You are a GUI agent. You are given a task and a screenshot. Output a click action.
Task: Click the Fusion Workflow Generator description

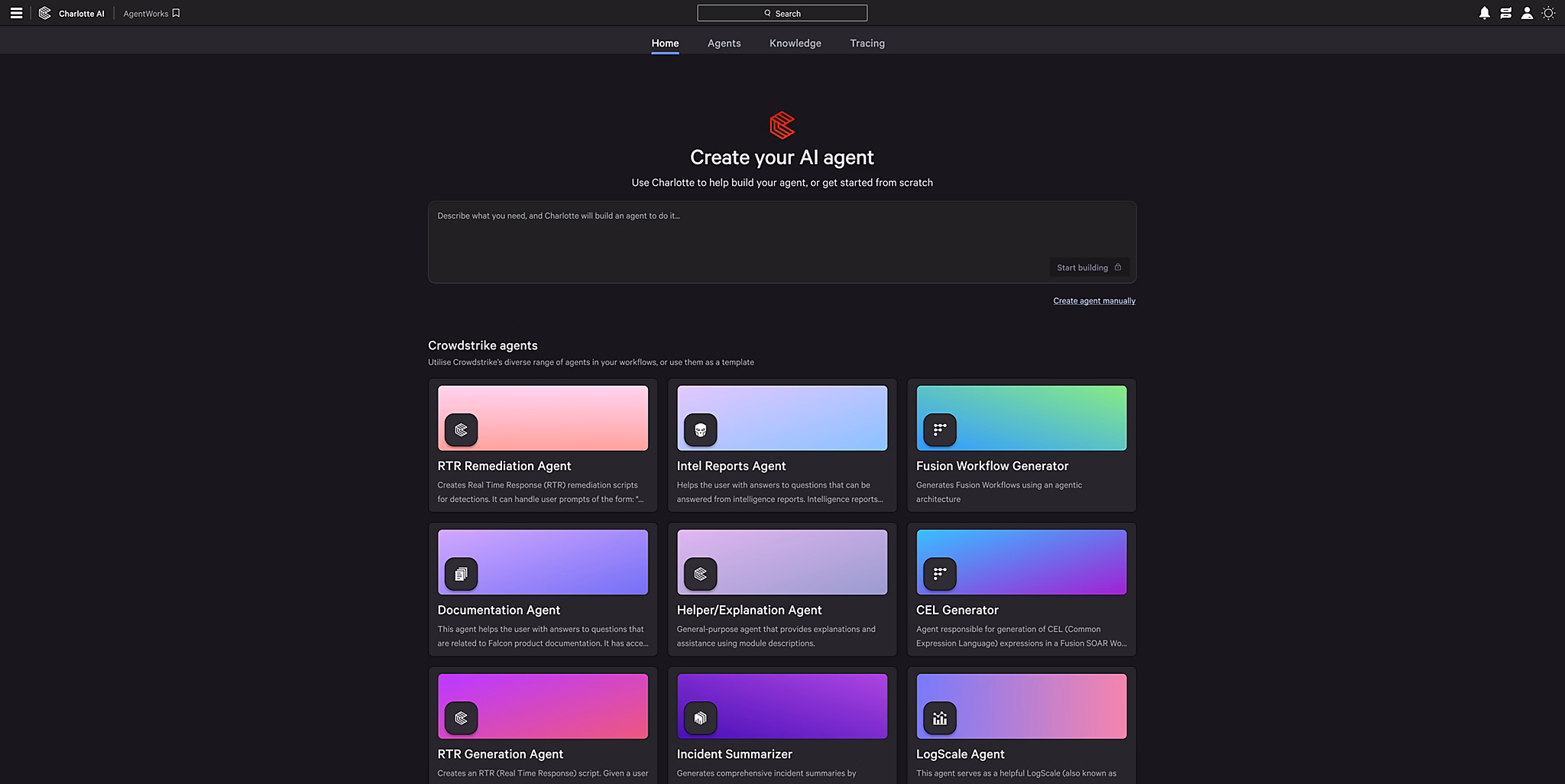pos(999,492)
